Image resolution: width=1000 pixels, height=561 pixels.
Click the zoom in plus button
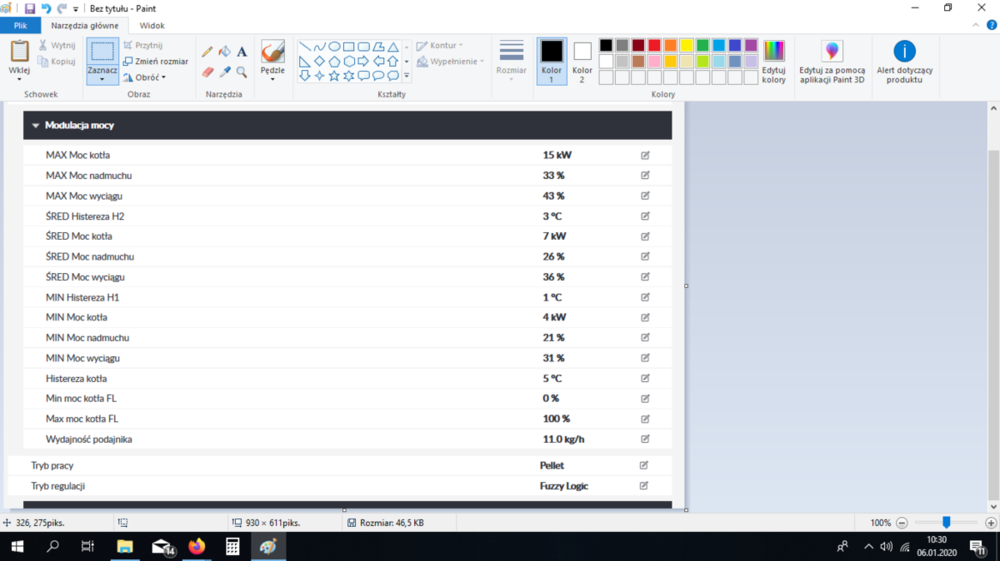coord(991,523)
